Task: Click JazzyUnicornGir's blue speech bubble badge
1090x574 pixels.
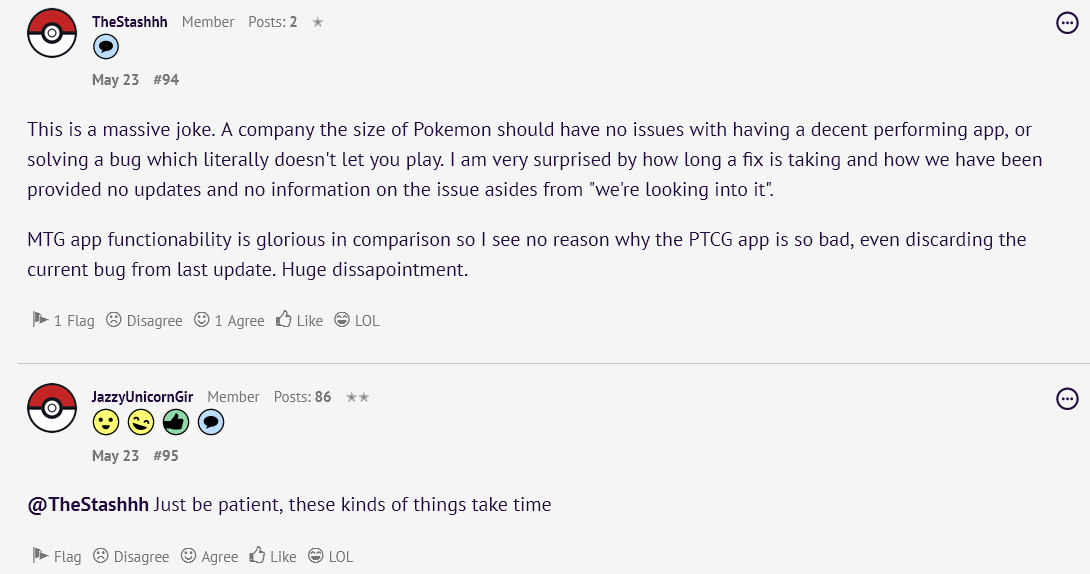Action: point(211,422)
